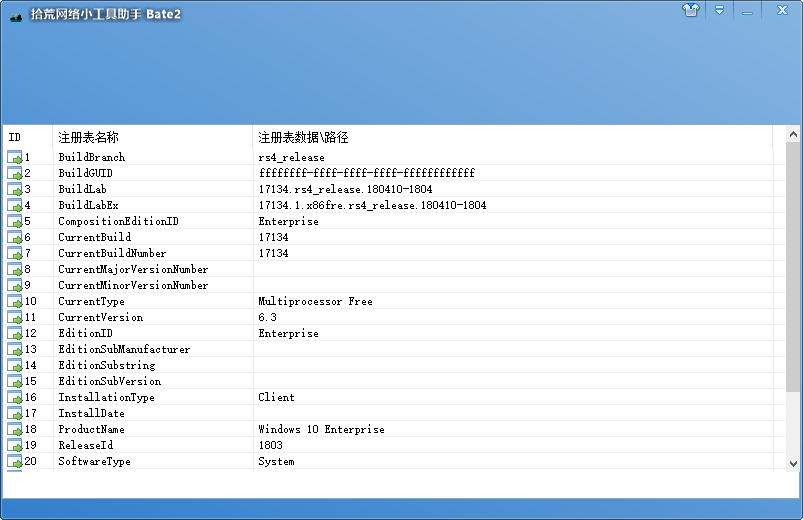The width and height of the screenshot is (803, 520).
Task: Click the row icon for ID 5 CompositionEditionID
Action: (15, 221)
